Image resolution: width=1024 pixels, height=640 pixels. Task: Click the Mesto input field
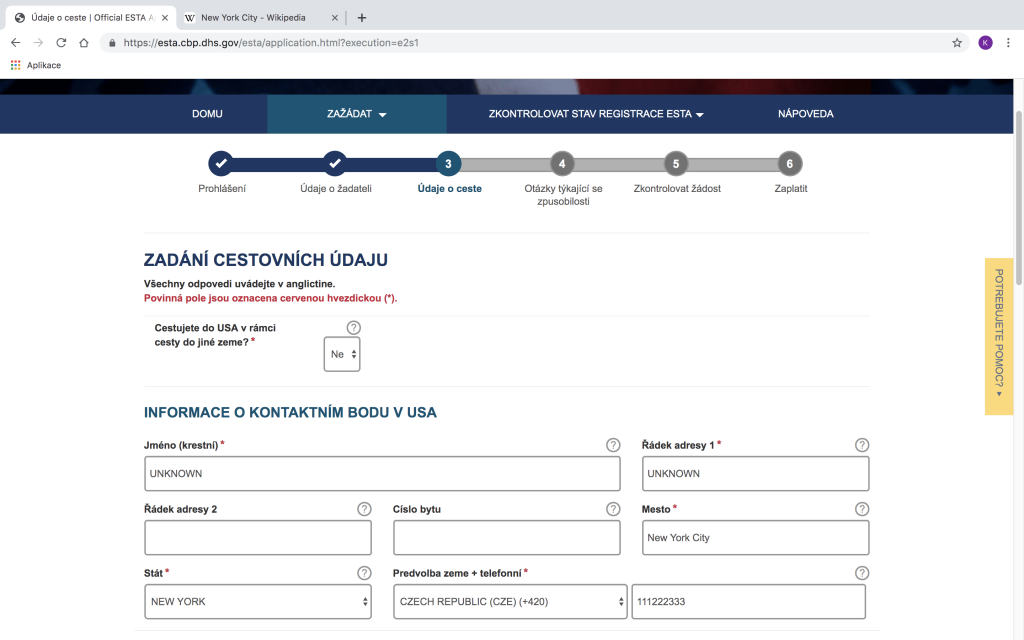755,538
